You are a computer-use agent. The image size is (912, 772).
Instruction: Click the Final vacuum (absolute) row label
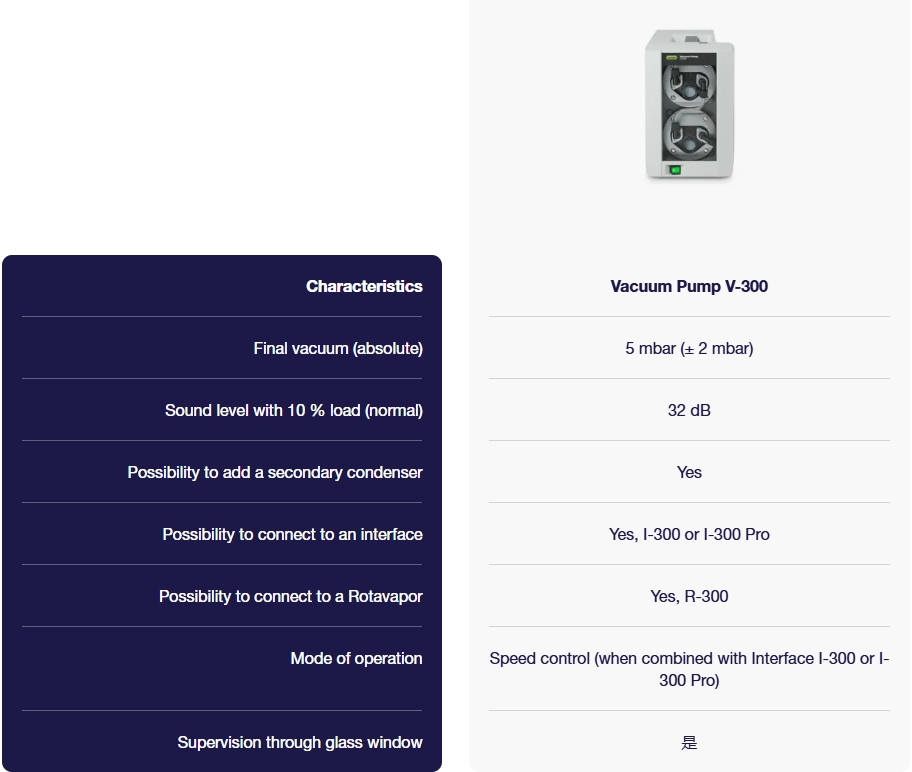click(338, 348)
